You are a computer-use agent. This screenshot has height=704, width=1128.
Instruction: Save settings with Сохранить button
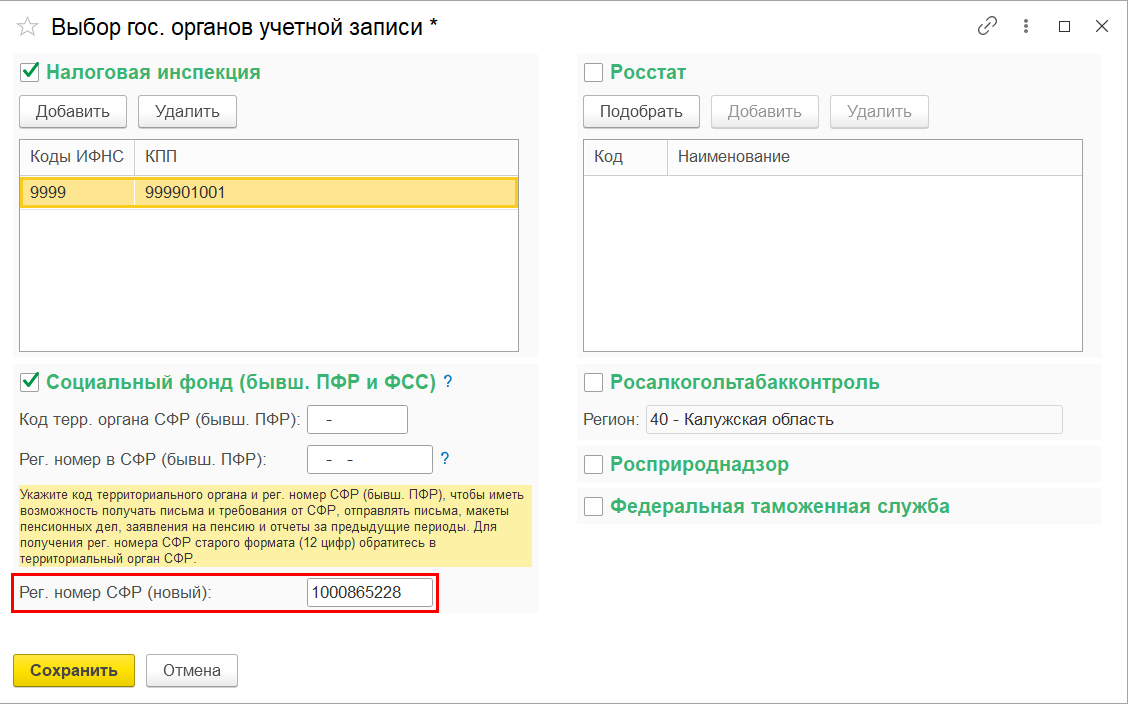pos(73,670)
